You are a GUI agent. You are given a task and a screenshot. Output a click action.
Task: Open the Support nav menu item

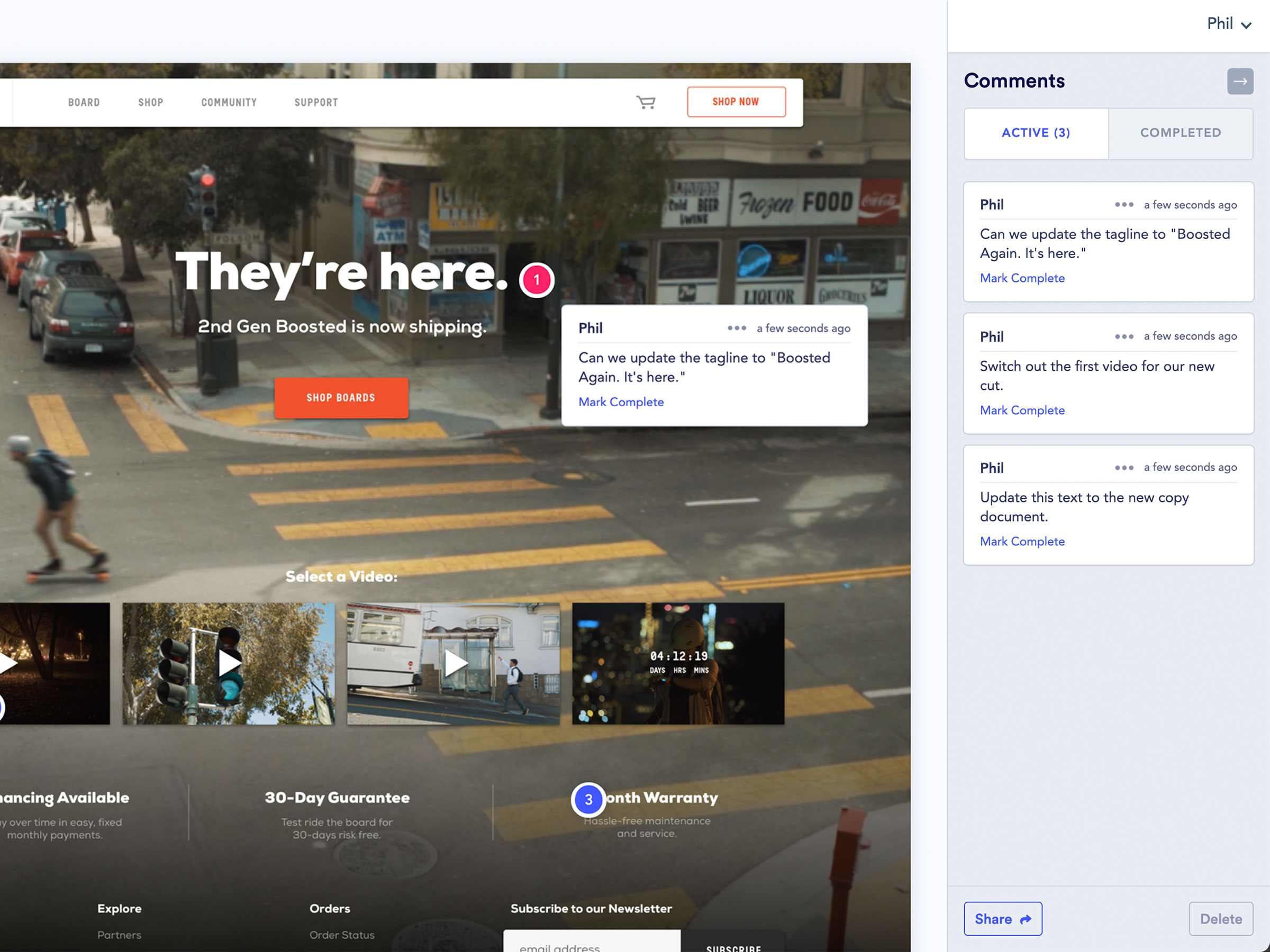(x=316, y=102)
